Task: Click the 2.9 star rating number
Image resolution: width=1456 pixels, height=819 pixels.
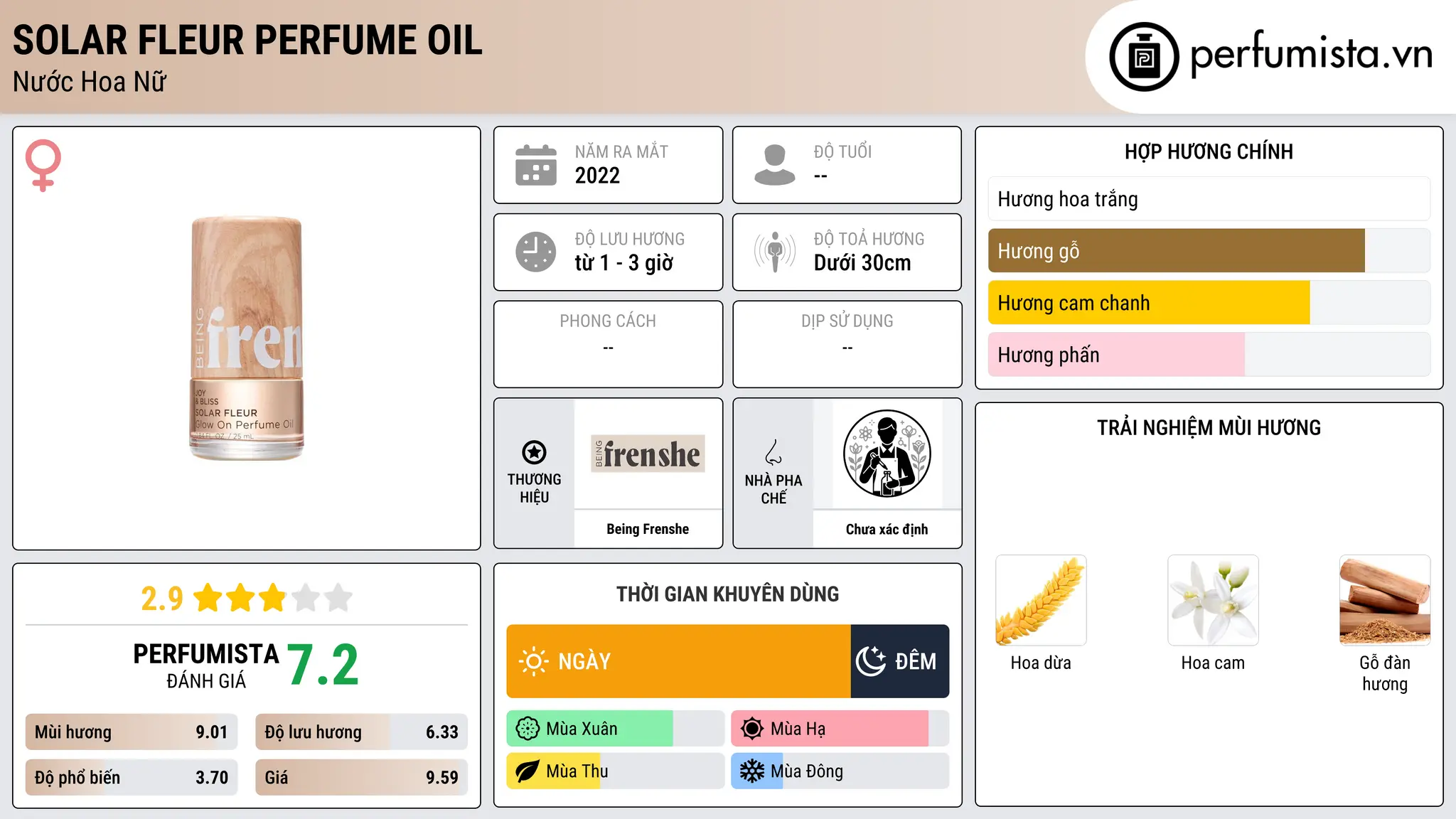Action: click(x=162, y=599)
